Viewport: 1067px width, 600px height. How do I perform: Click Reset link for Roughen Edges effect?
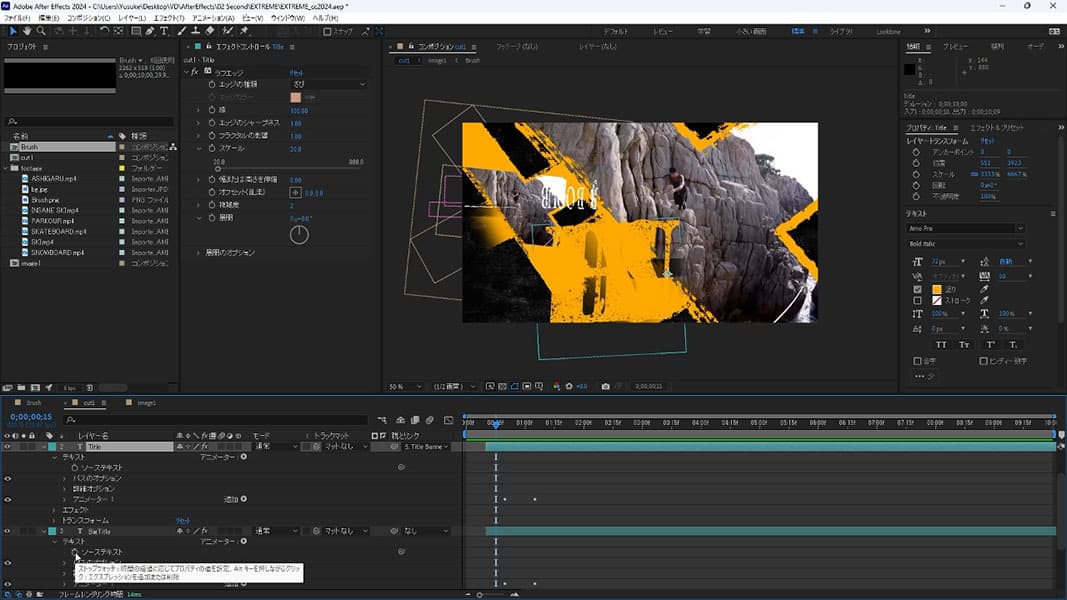[x=297, y=73]
